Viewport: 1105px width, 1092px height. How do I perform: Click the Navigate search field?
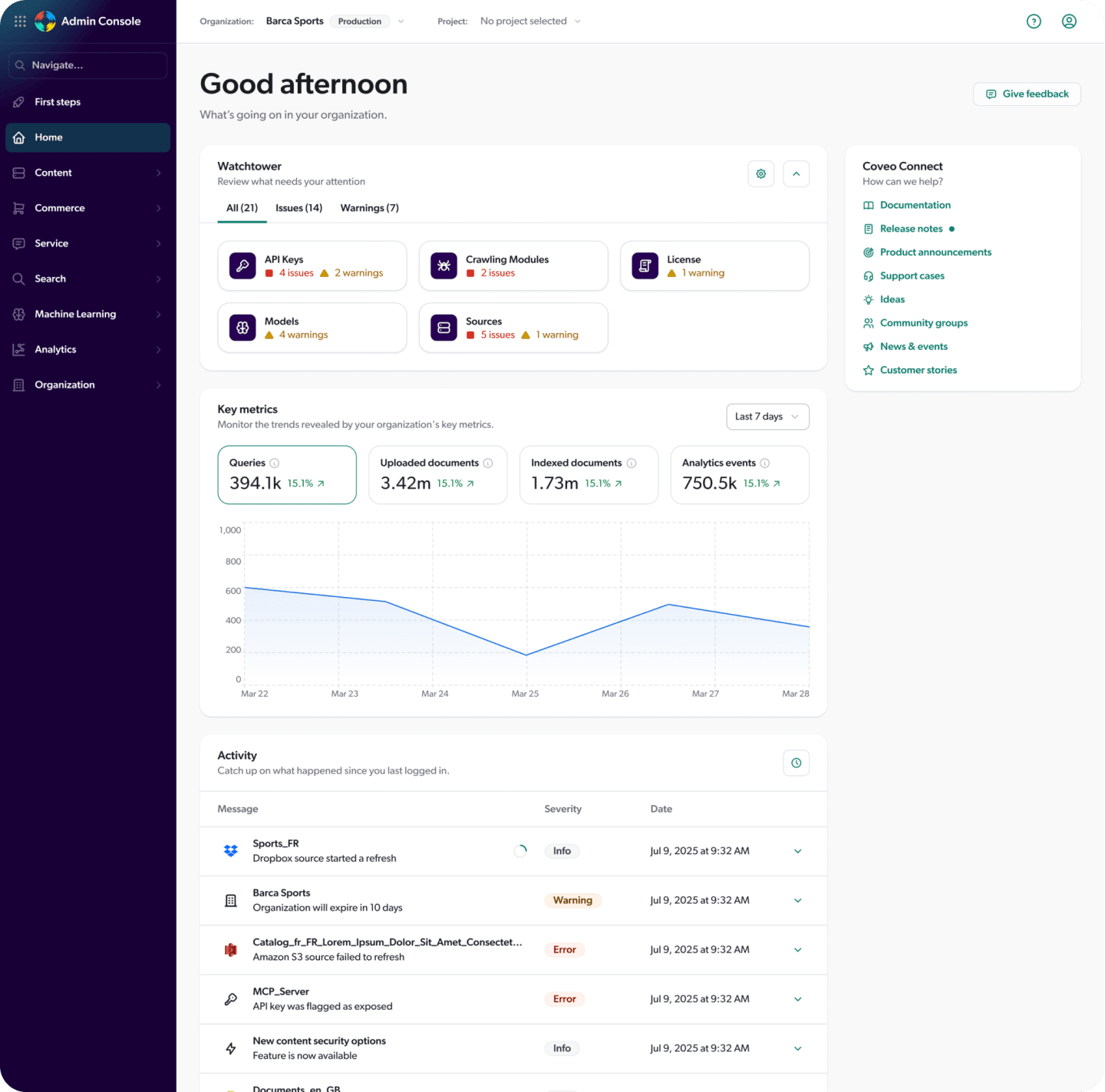click(x=87, y=65)
